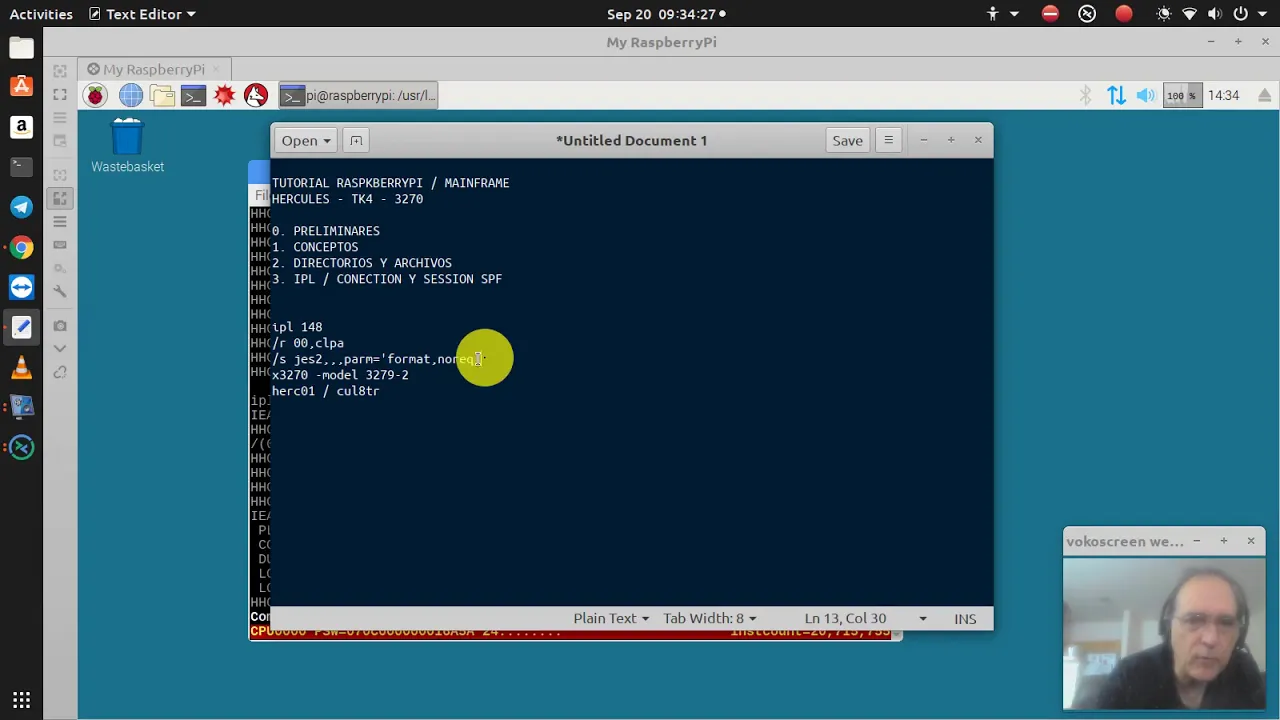Open the Pi file manager folders icon
The height and width of the screenshot is (720, 1280).
(x=162, y=96)
